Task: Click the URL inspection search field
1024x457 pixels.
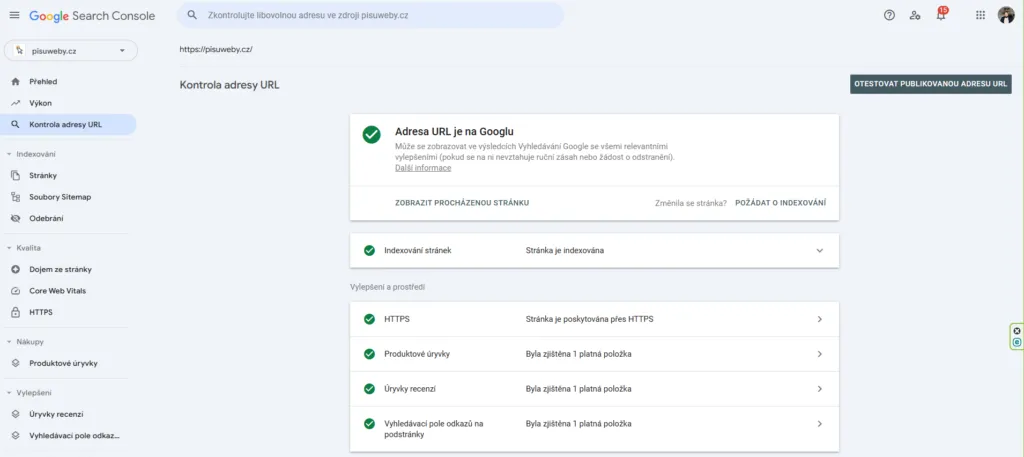Action: 370,15
